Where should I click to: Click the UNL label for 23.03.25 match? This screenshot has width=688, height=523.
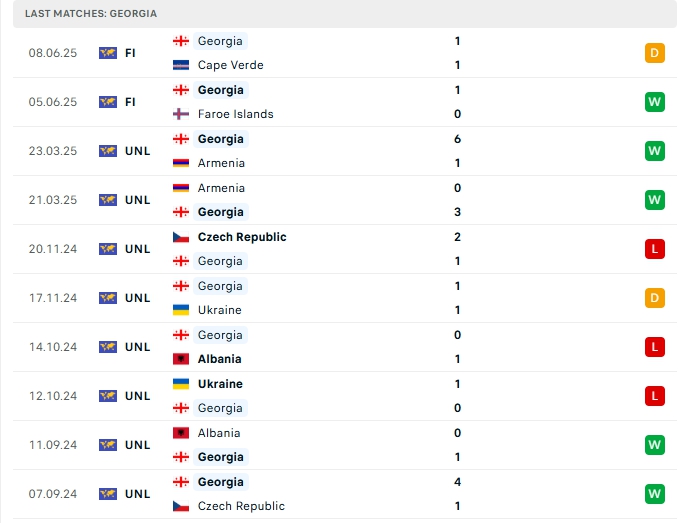click(x=138, y=151)
